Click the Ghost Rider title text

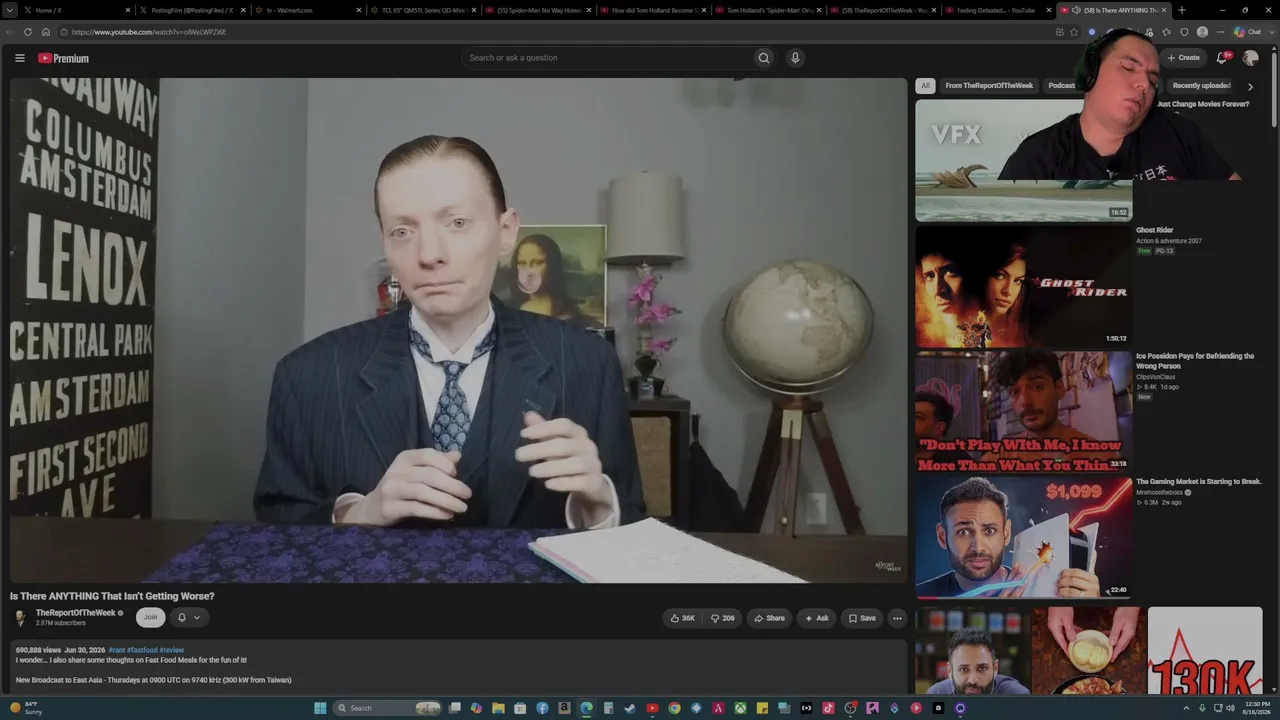pos(1154,230)
